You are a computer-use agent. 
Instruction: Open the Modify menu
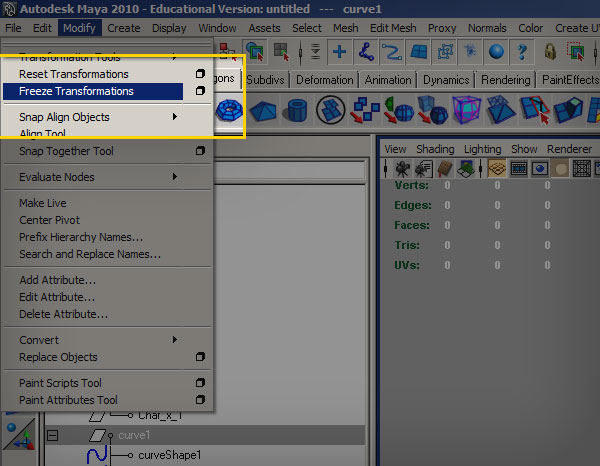79,28
